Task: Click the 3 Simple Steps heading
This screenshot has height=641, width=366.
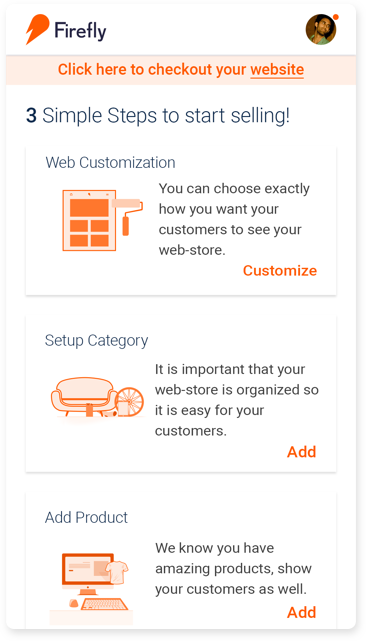Action: [158, 116]
